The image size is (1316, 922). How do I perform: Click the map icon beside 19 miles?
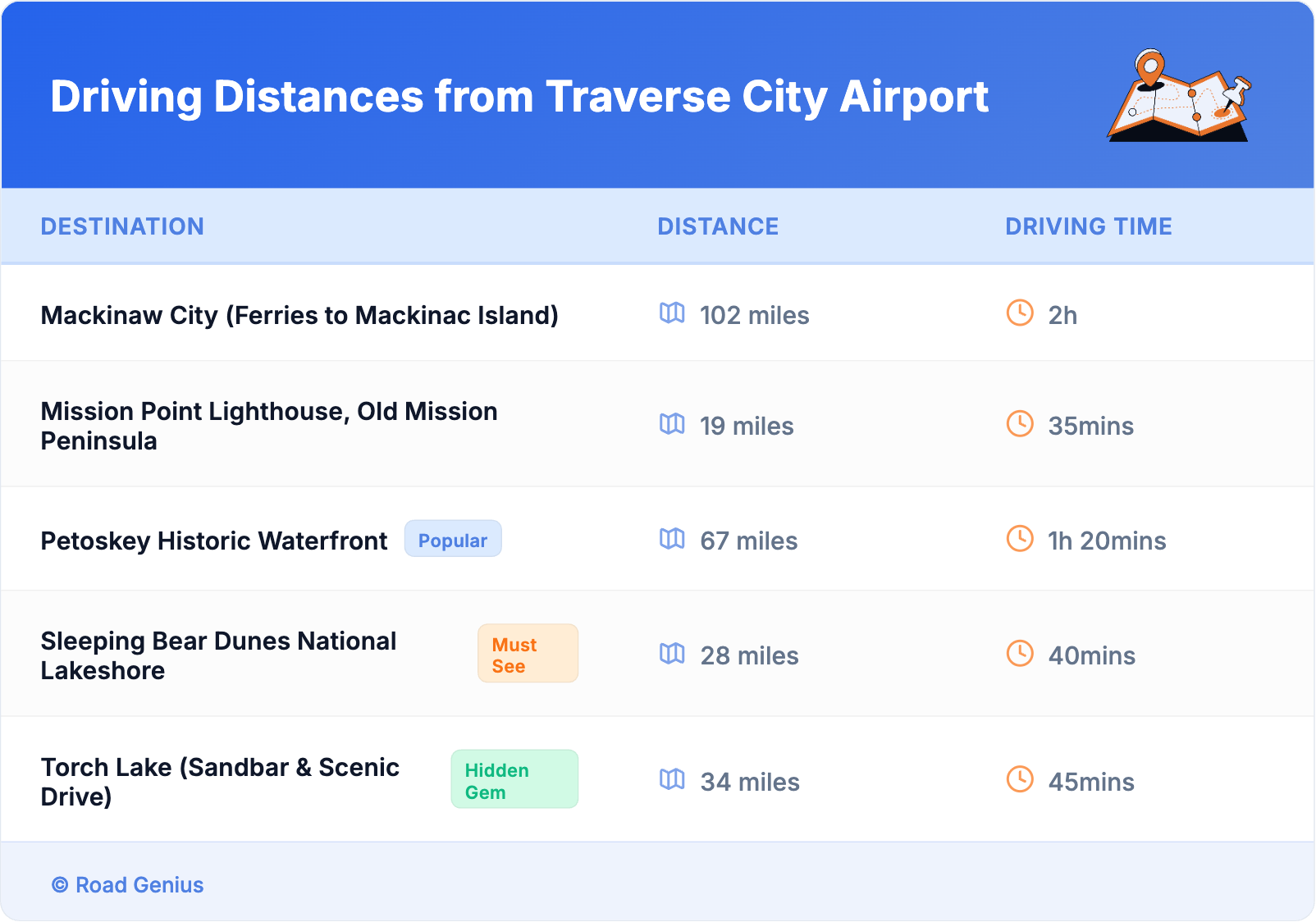(672, 424)
